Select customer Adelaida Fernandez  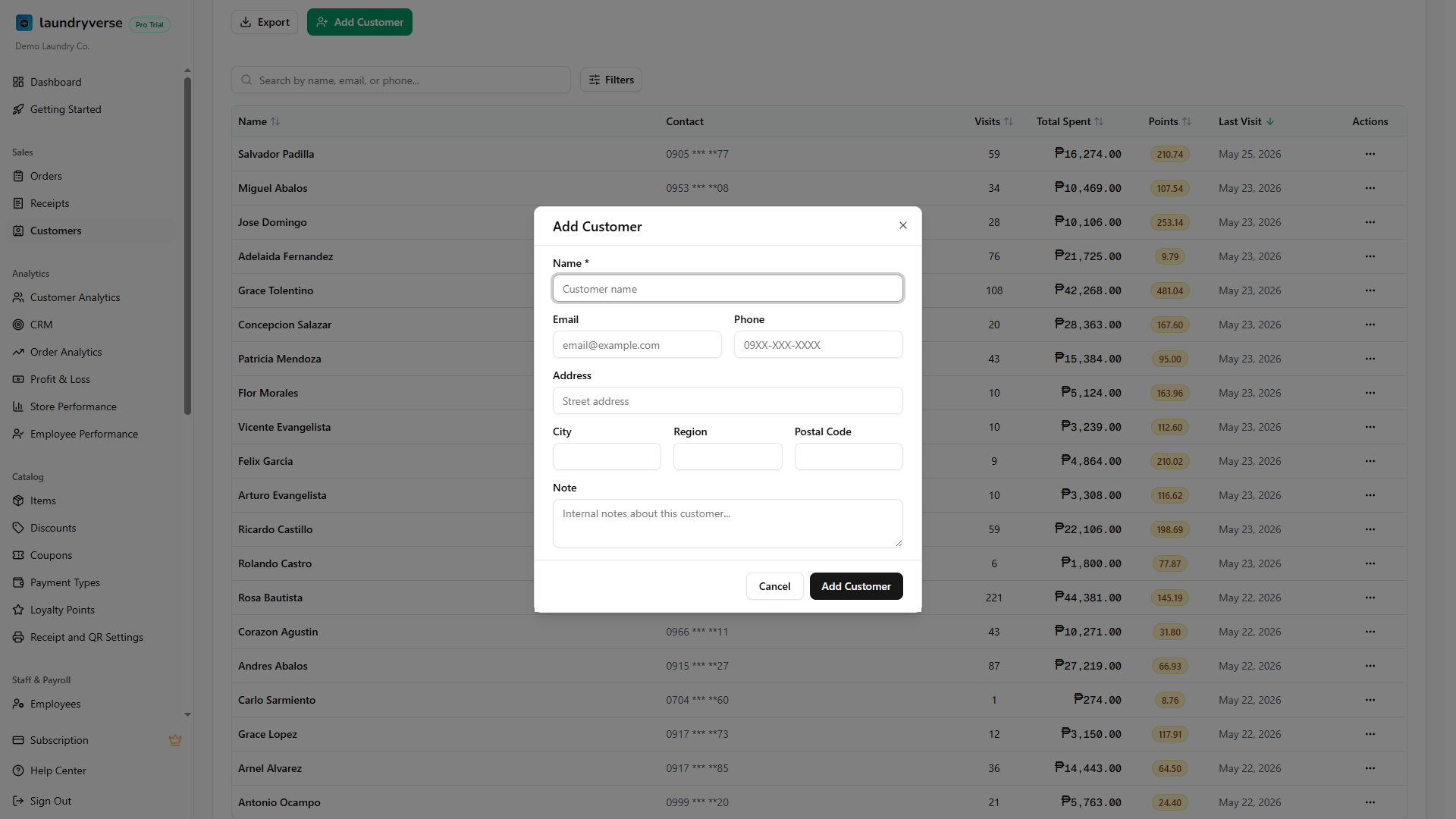click(x=285, y=256)
